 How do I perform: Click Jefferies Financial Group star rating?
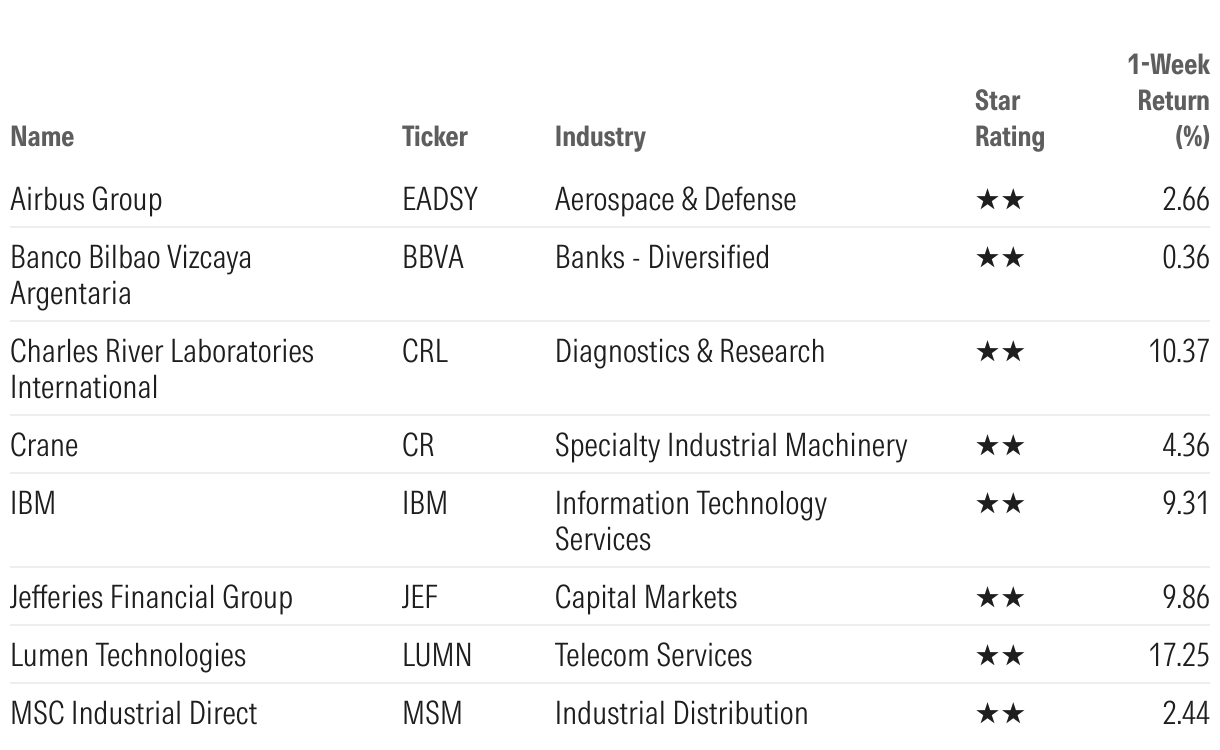pos(999,598)
